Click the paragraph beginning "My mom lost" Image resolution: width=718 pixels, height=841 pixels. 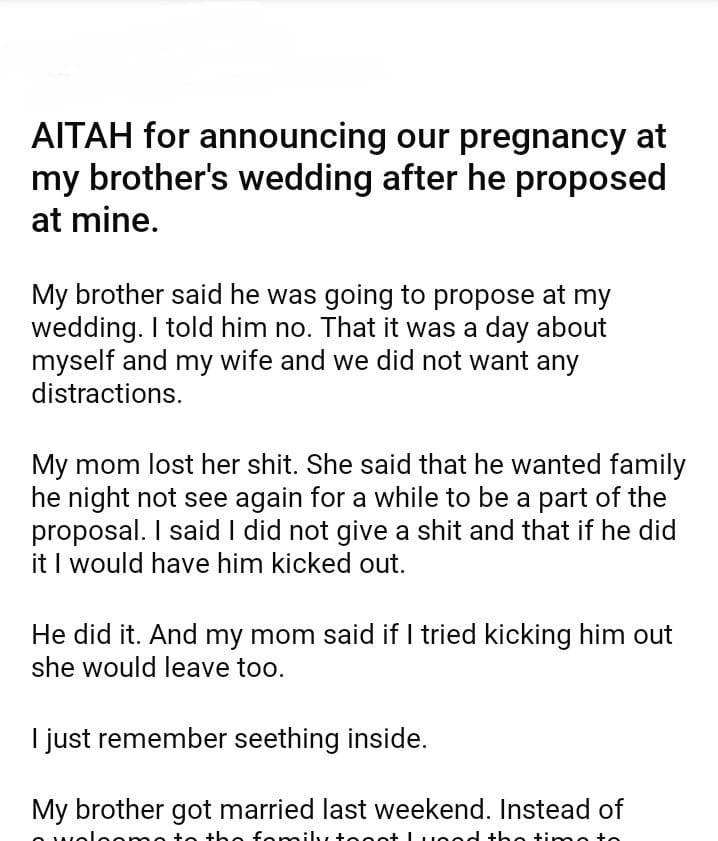click(x=358, y=514)
